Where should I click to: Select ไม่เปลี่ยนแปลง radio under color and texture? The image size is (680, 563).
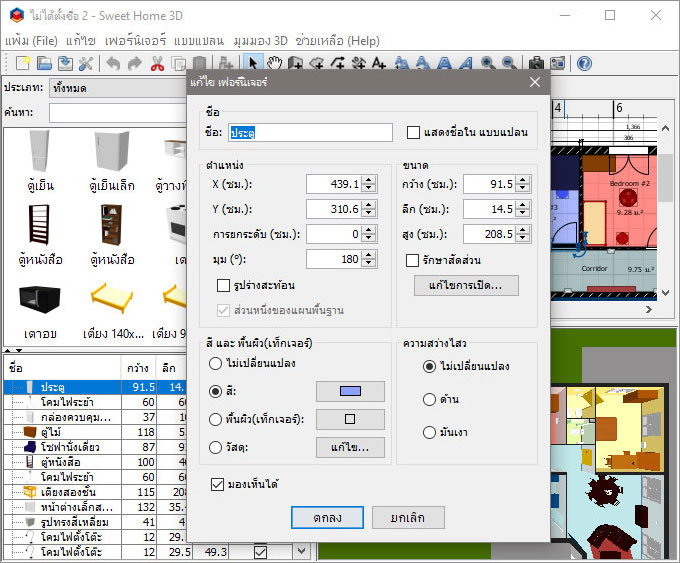(x=216, y=363)
